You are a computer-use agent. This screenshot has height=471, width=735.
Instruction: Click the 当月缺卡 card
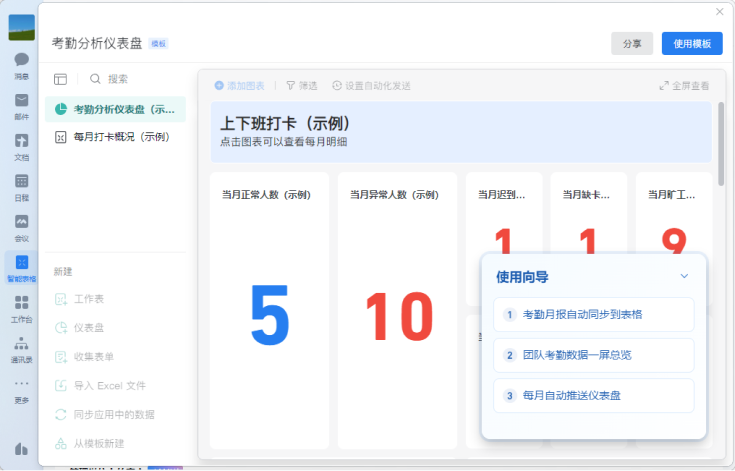pyautogui.click(x=588, y=213)
